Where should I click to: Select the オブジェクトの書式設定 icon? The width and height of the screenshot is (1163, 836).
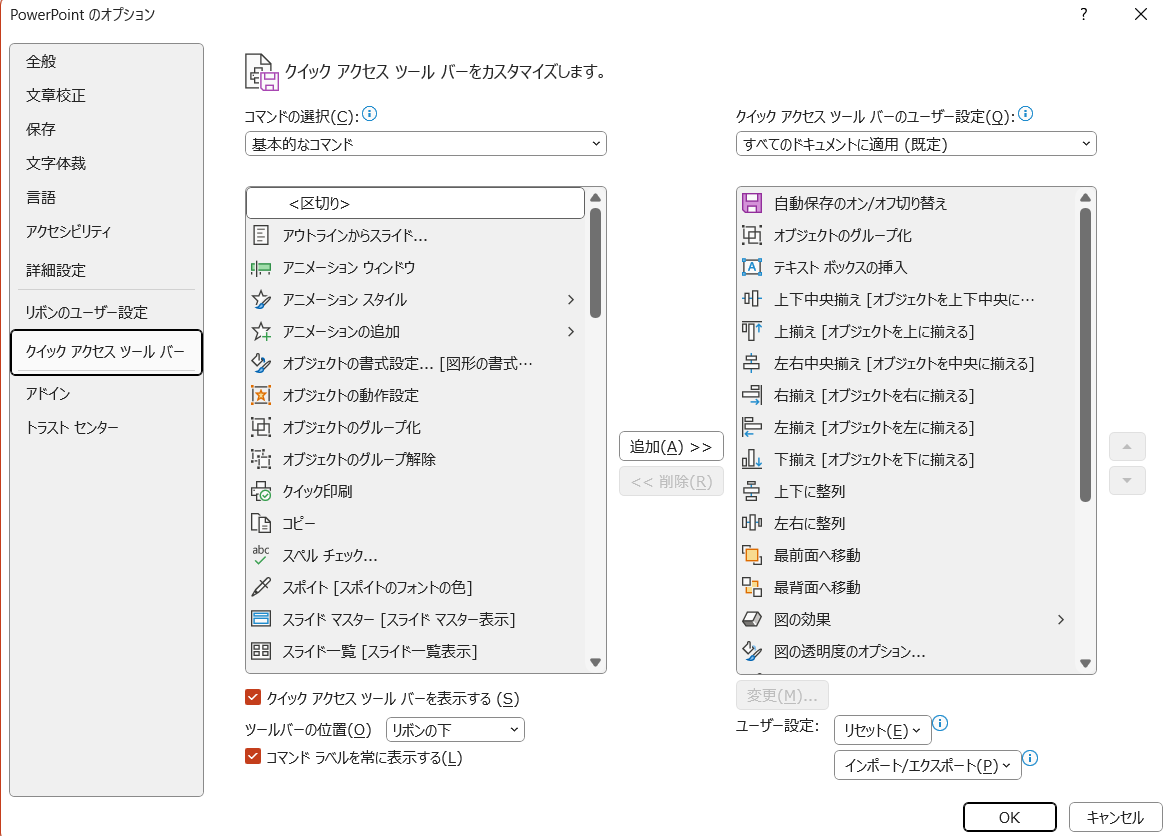click(x=260, y=363)
